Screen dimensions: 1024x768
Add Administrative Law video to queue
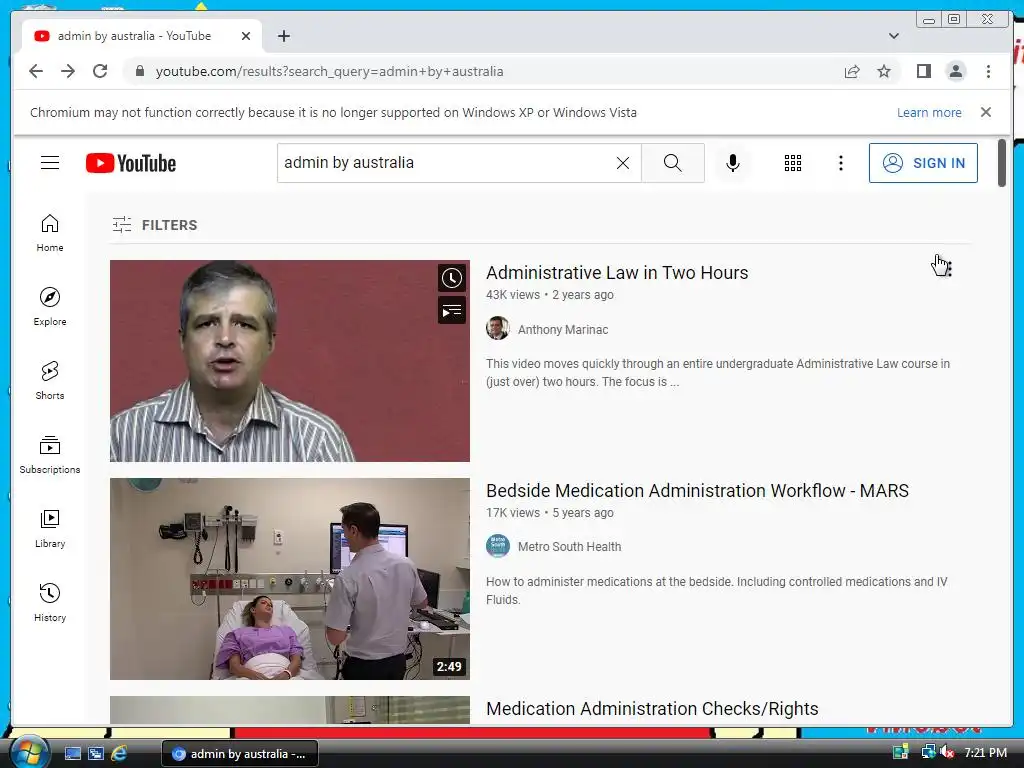(451, 311)
